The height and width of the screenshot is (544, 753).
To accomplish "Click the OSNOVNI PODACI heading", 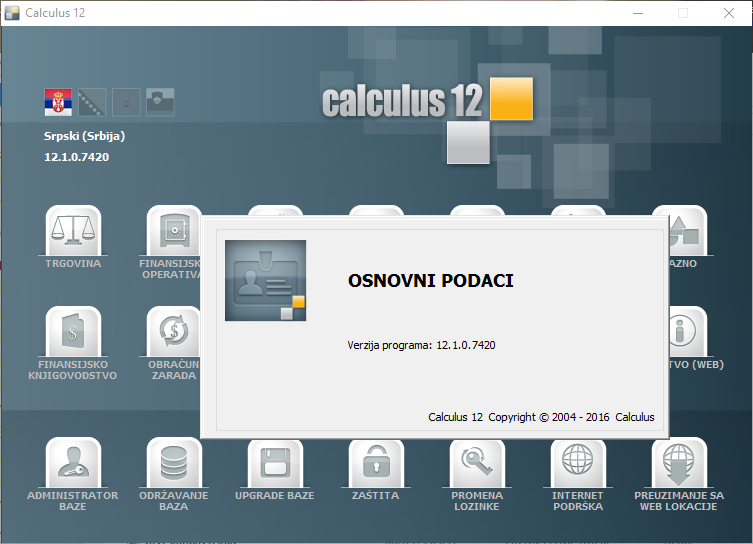I will point(431,281).
